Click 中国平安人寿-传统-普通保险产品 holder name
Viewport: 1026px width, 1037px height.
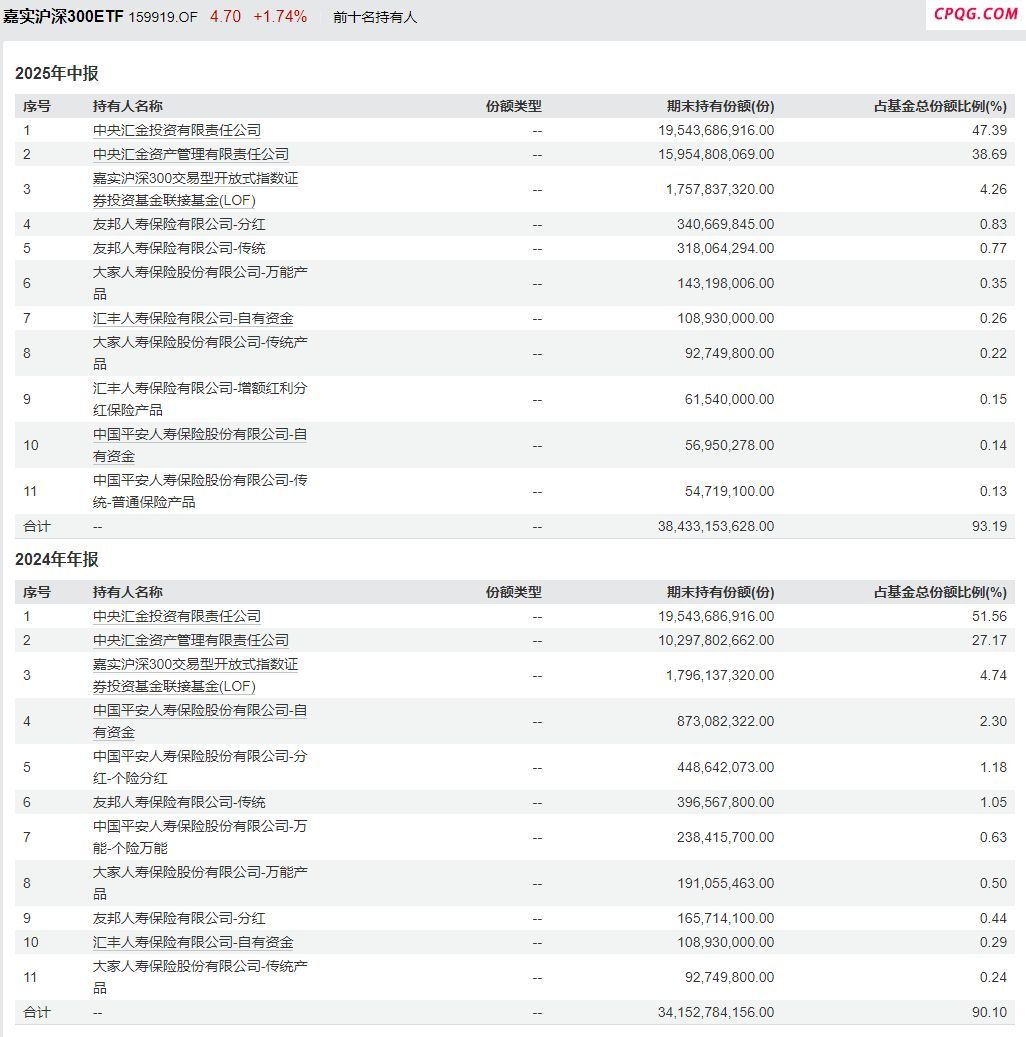click(x=200, y=491)
